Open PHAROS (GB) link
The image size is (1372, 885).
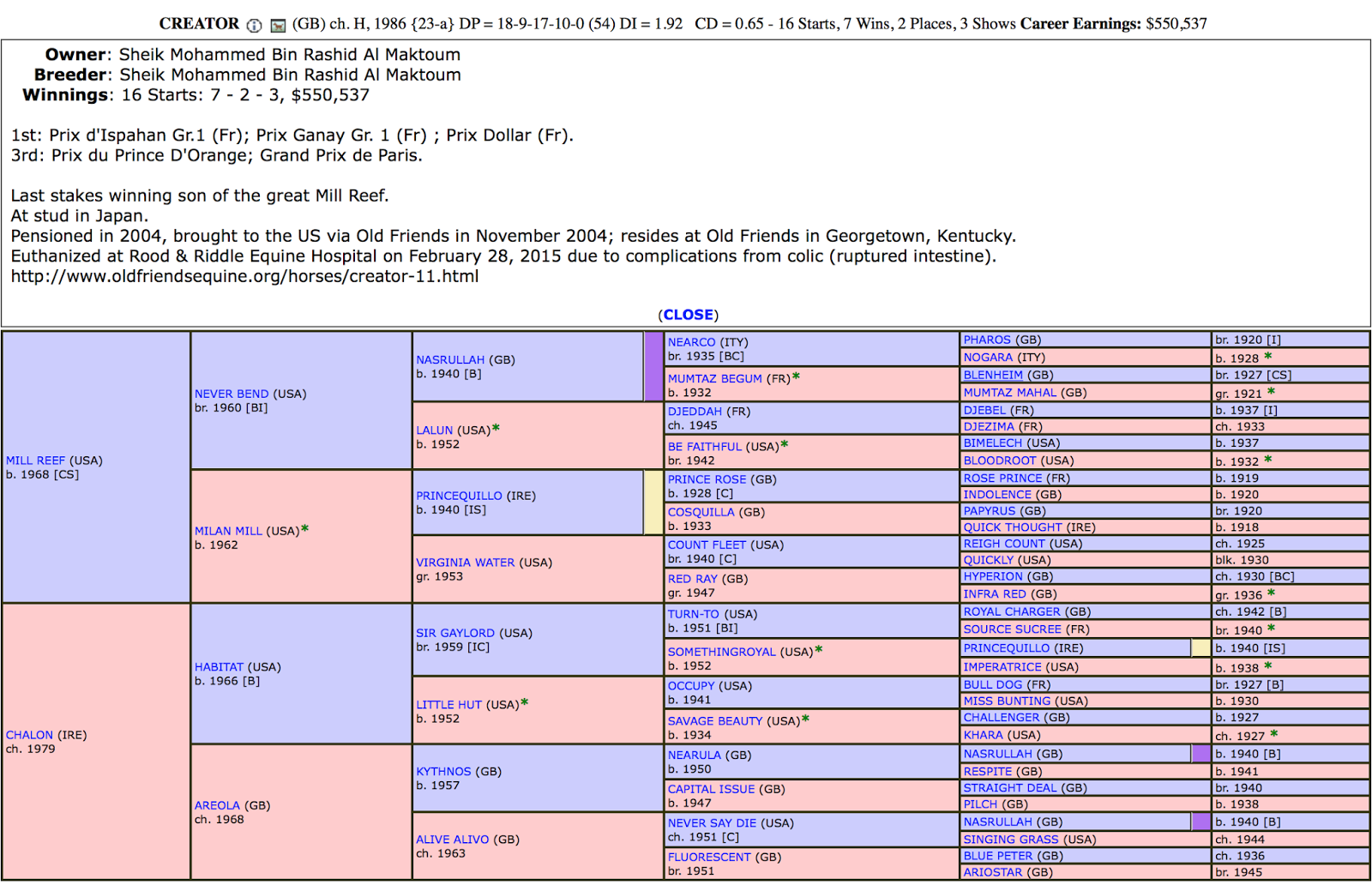(990, 340)
